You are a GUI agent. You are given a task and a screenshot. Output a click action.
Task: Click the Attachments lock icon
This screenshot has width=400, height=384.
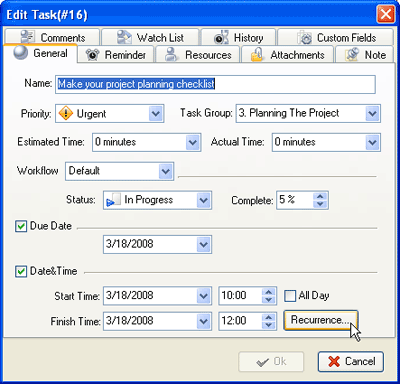coord(257,55)
